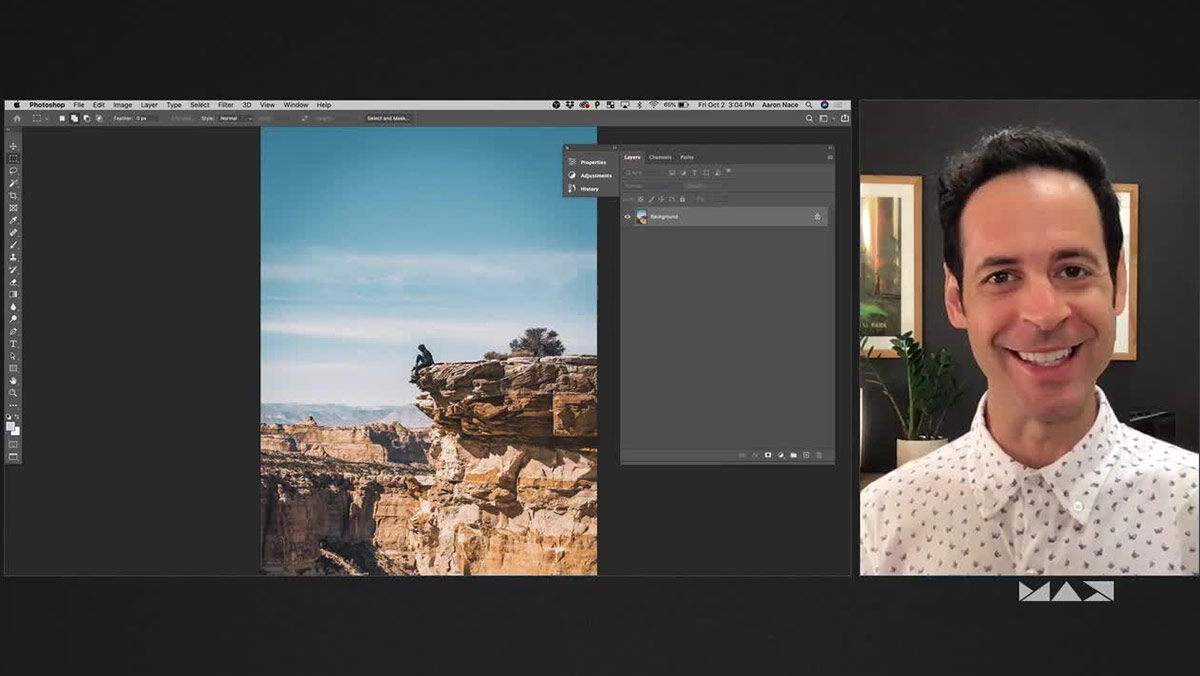The image size is (1200, 676).
Task: Select the Path Selection tool
Action: [x=13, y=355]
